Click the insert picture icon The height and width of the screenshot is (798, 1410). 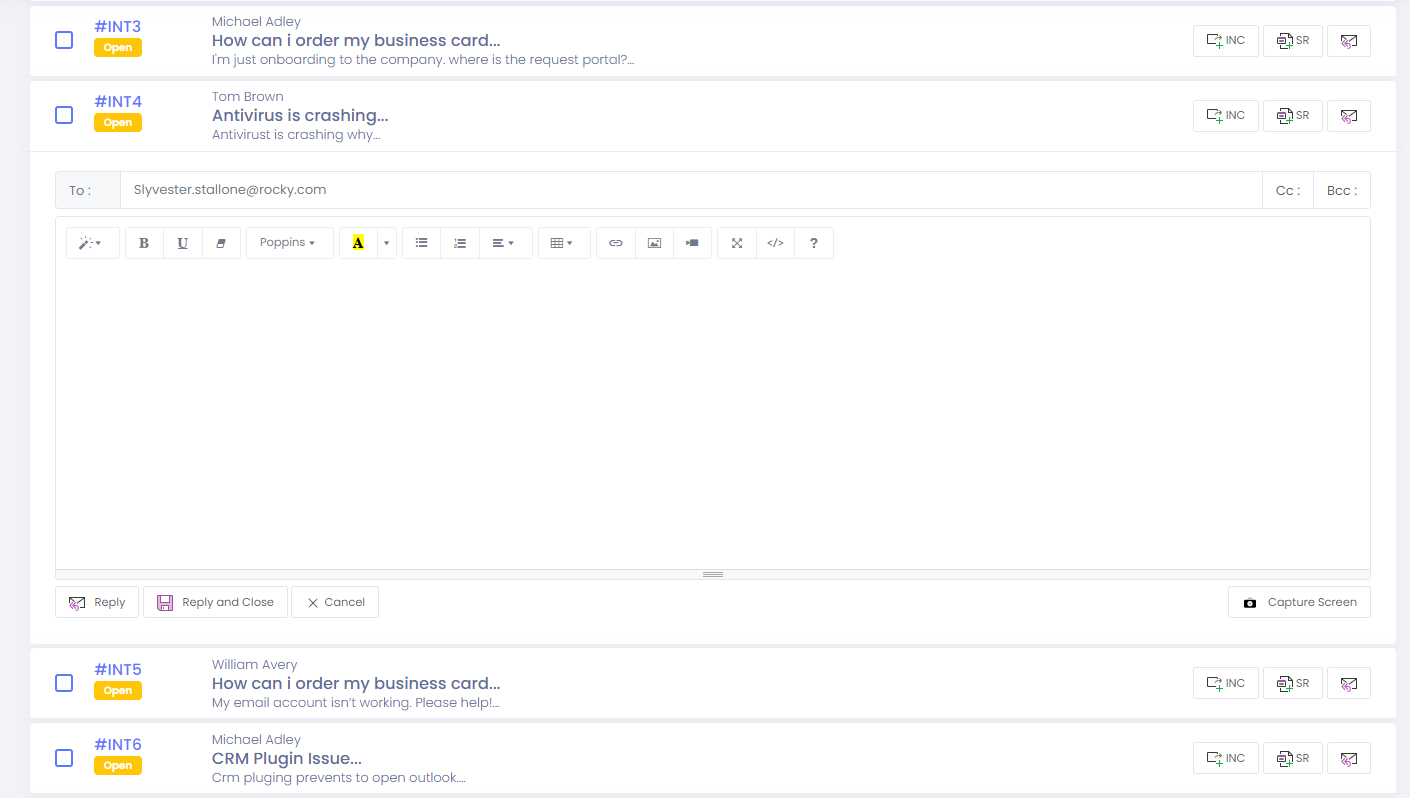coord(654,243)
